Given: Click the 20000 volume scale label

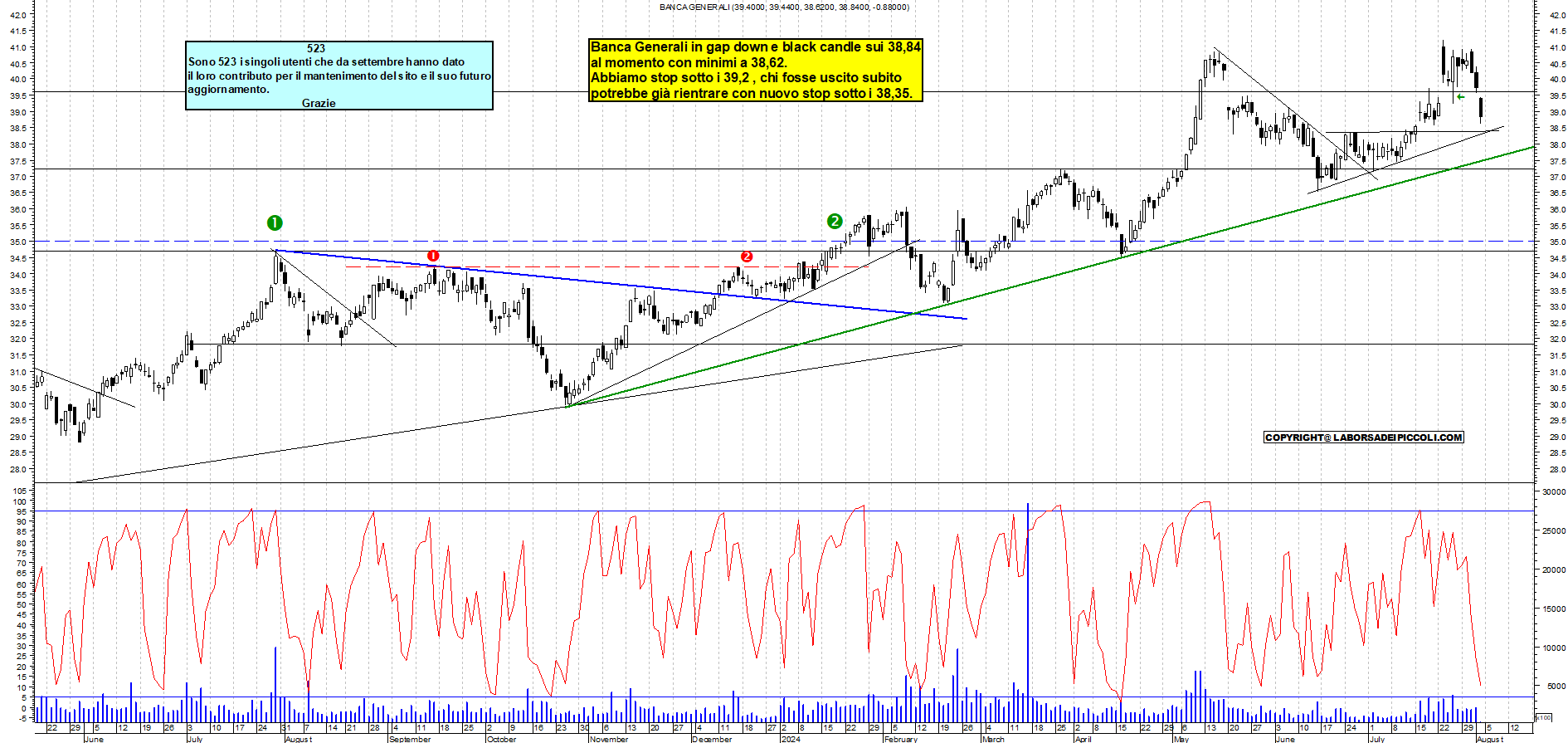Looking at the screenshot, I should click(1554, 570).
